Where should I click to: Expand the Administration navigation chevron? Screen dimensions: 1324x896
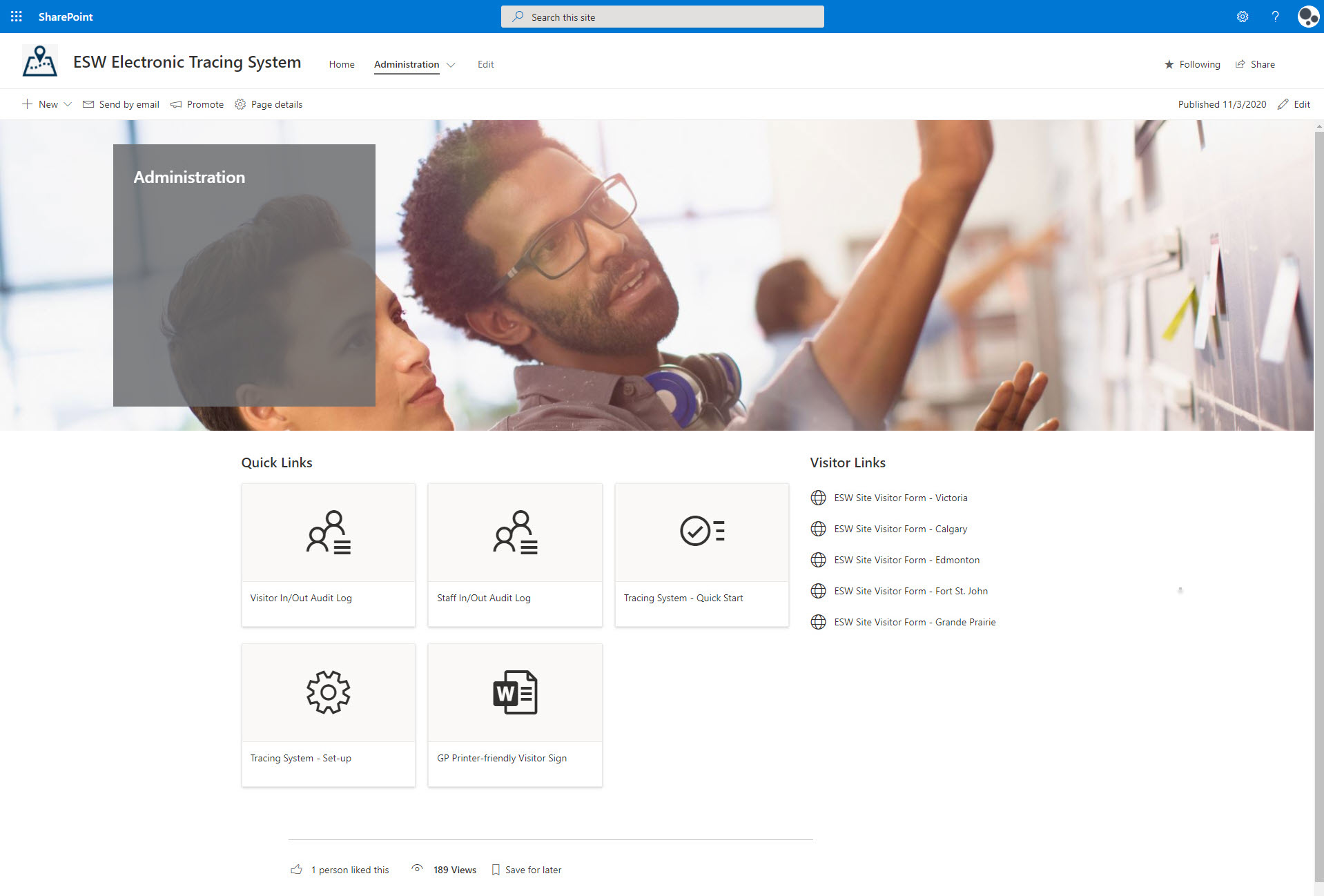[451, 65]
